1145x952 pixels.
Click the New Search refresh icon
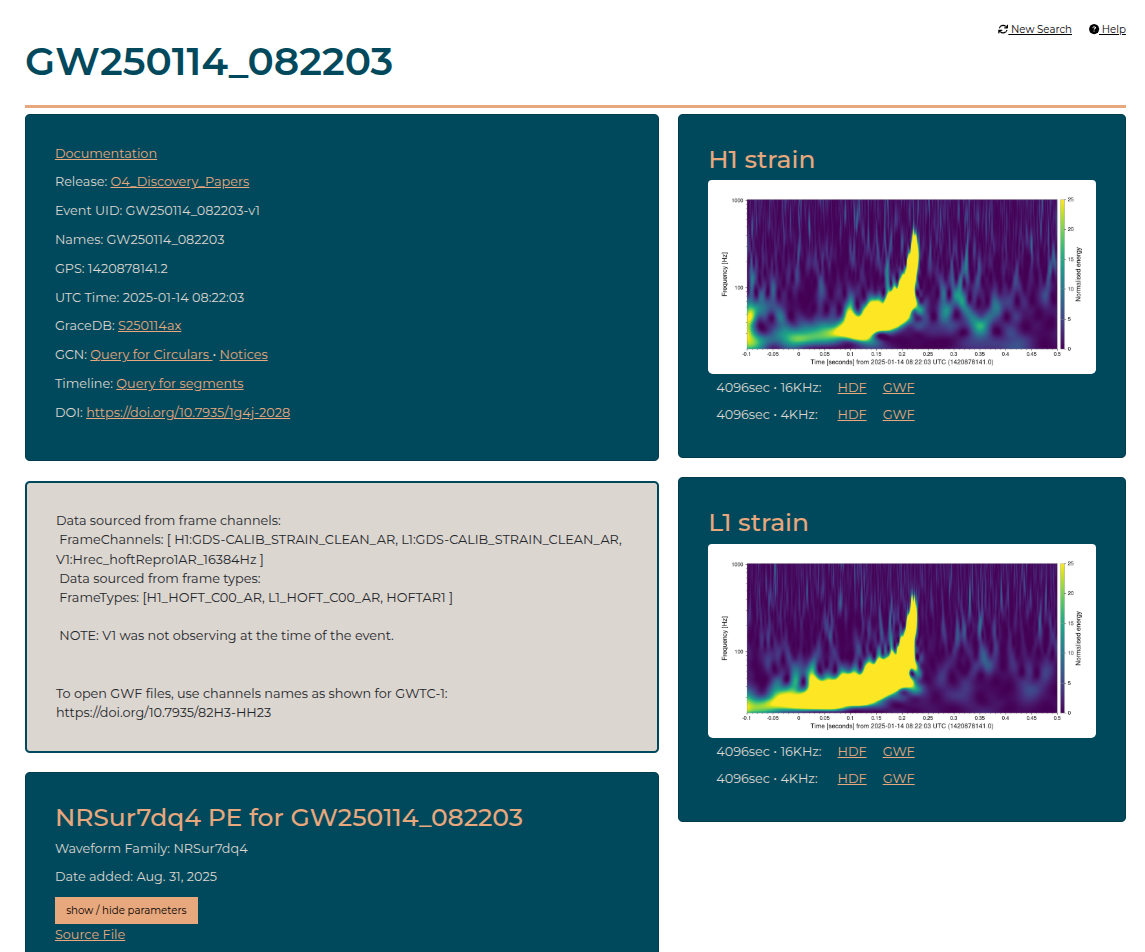point(1003,30)
